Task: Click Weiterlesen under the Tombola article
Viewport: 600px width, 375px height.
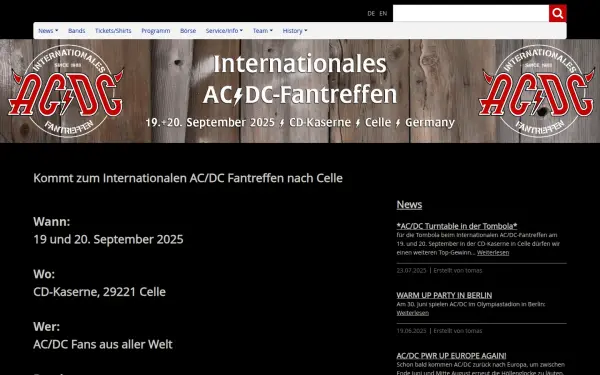Action: [493, 253]
